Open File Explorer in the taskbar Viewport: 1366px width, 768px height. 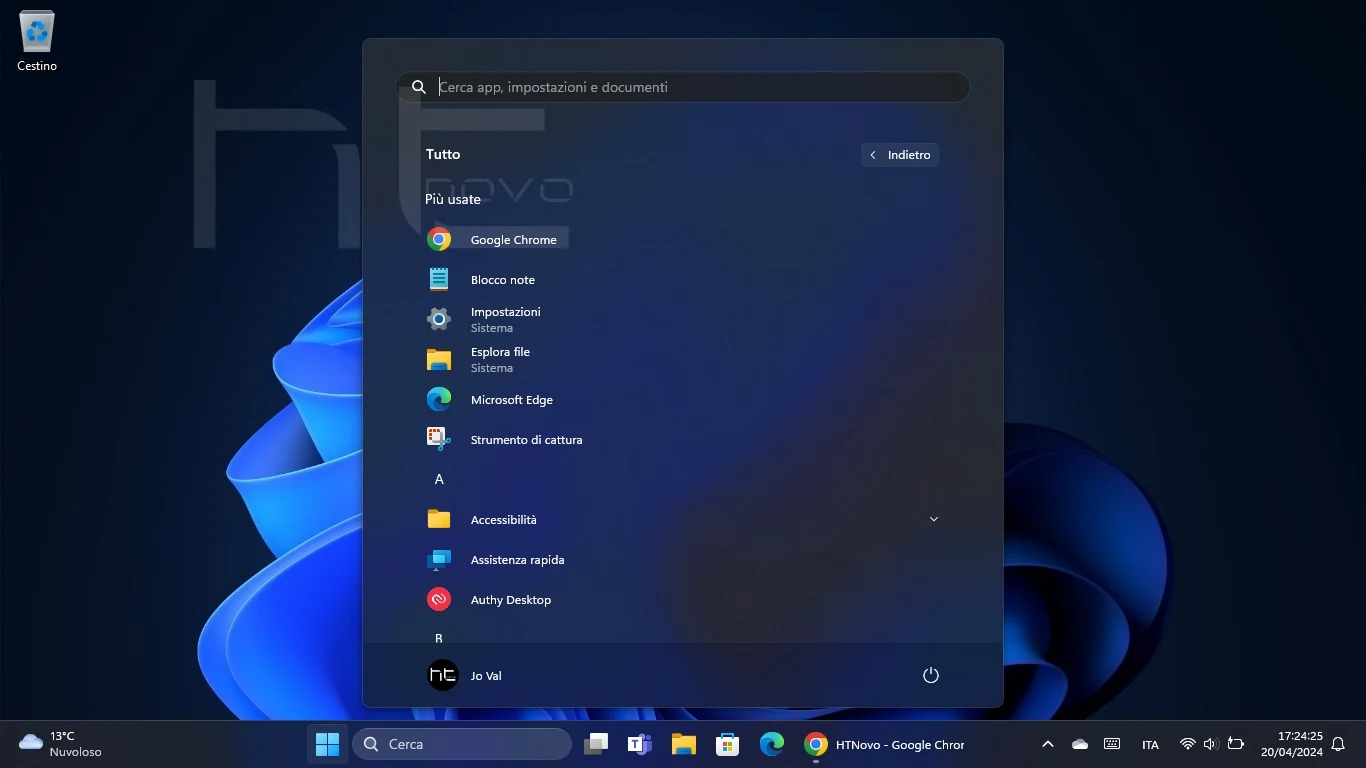[x=684, y=744]
